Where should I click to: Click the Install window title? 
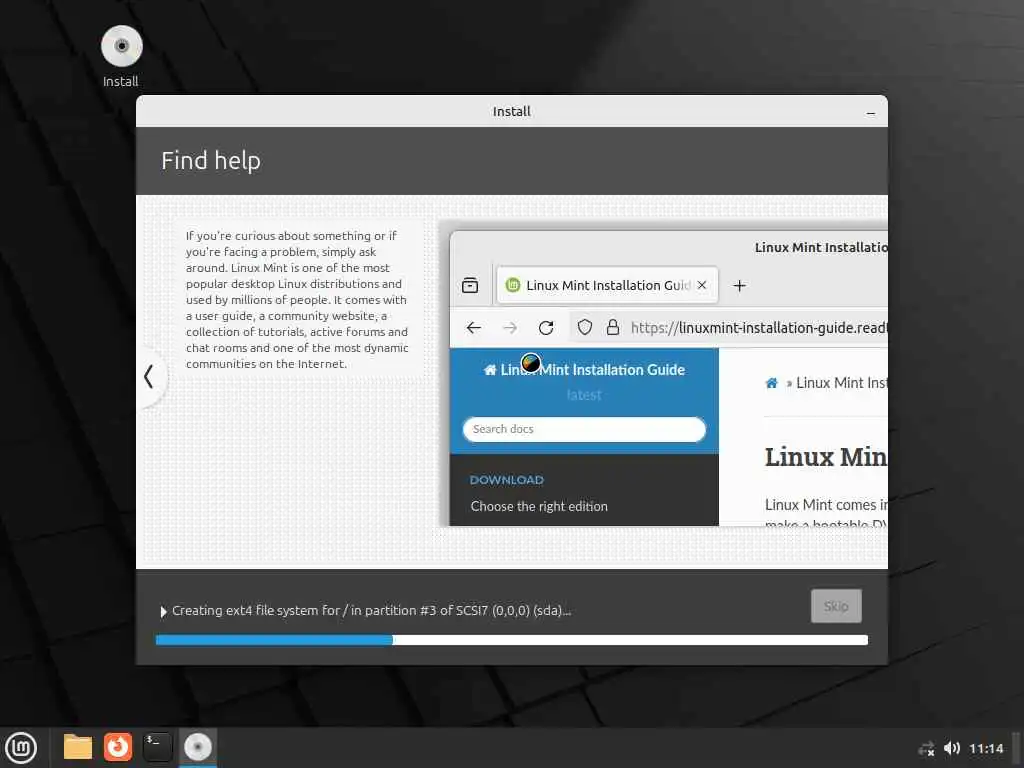tap(511, 112)
